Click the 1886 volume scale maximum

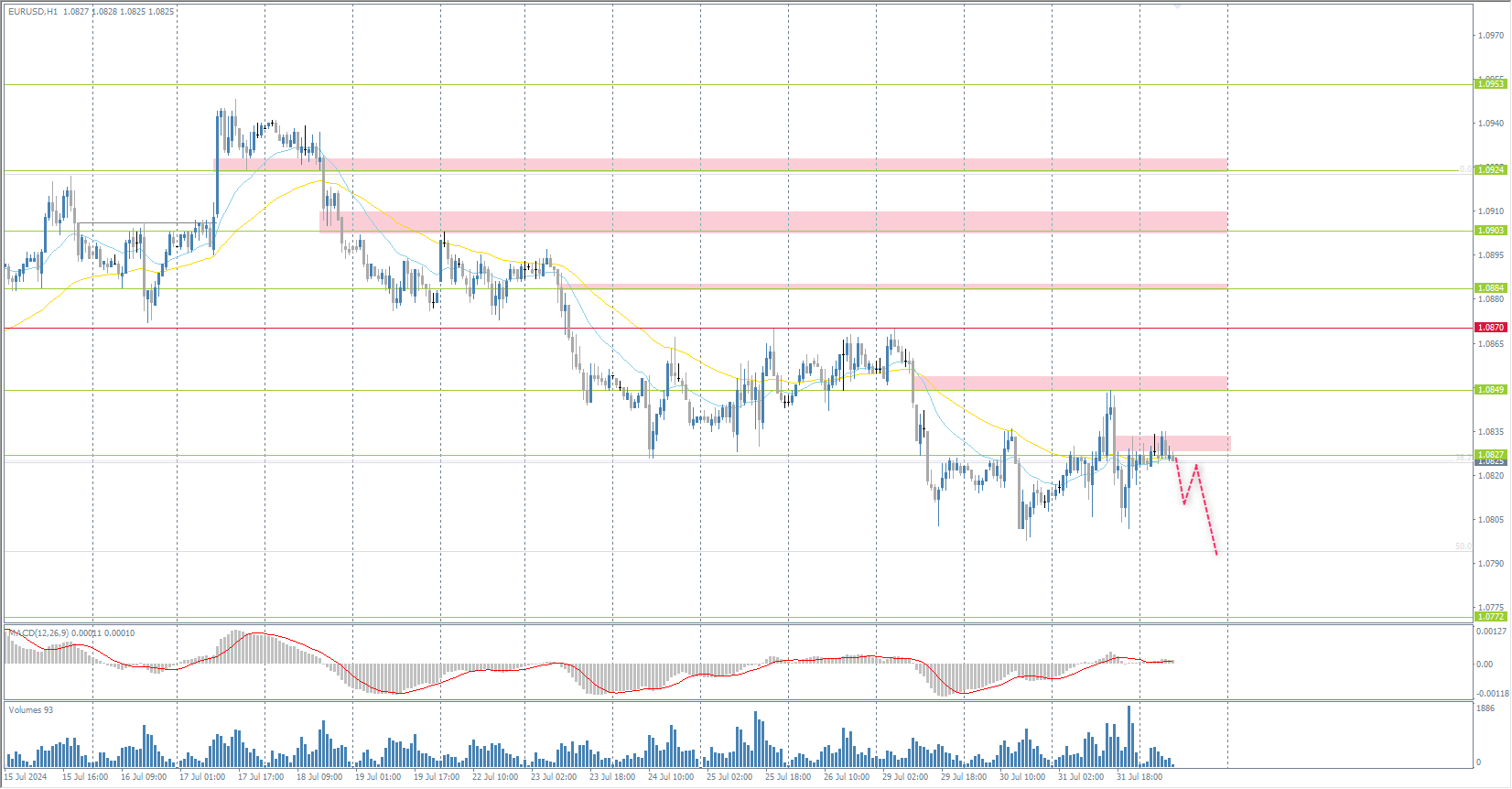[1485, 708]
